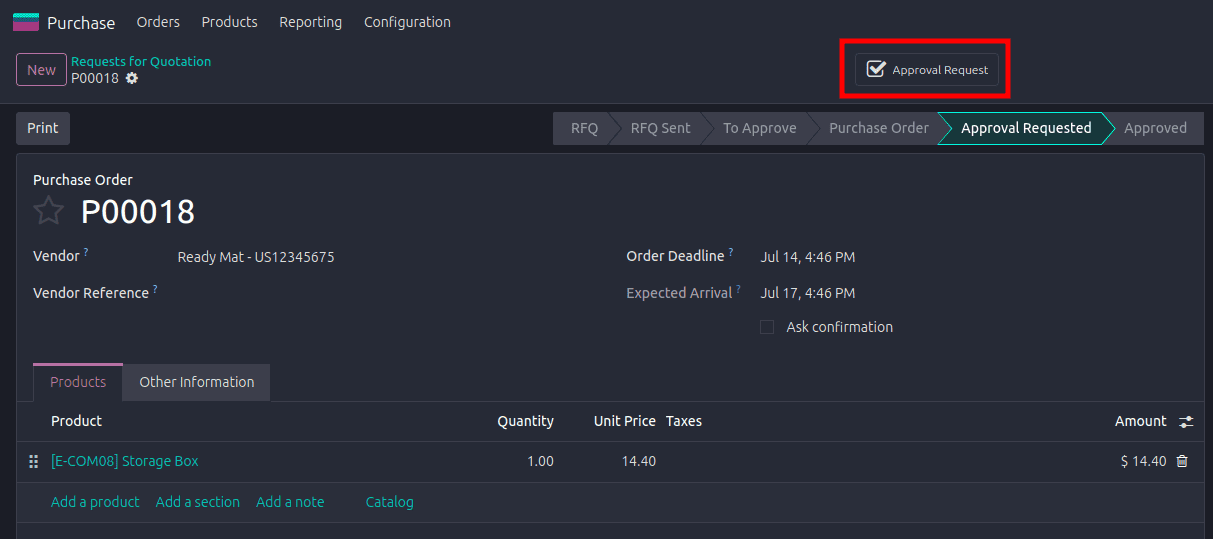Select the Purchase Order status stage
Image resolution: width=1213 pixels, height=539 pixels.
tap(879, 128)
